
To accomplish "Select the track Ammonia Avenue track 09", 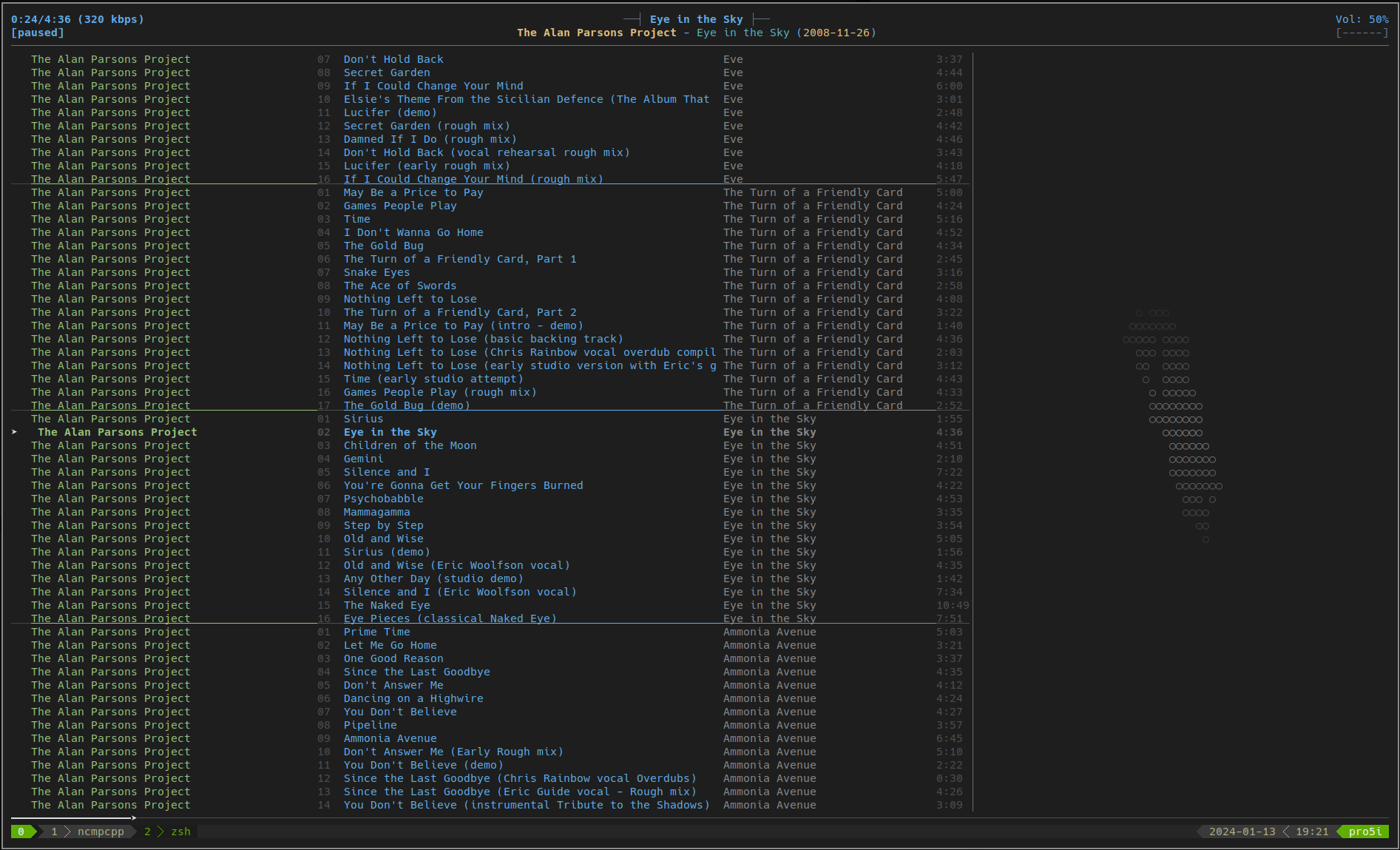I will click(x=390, y=738).
